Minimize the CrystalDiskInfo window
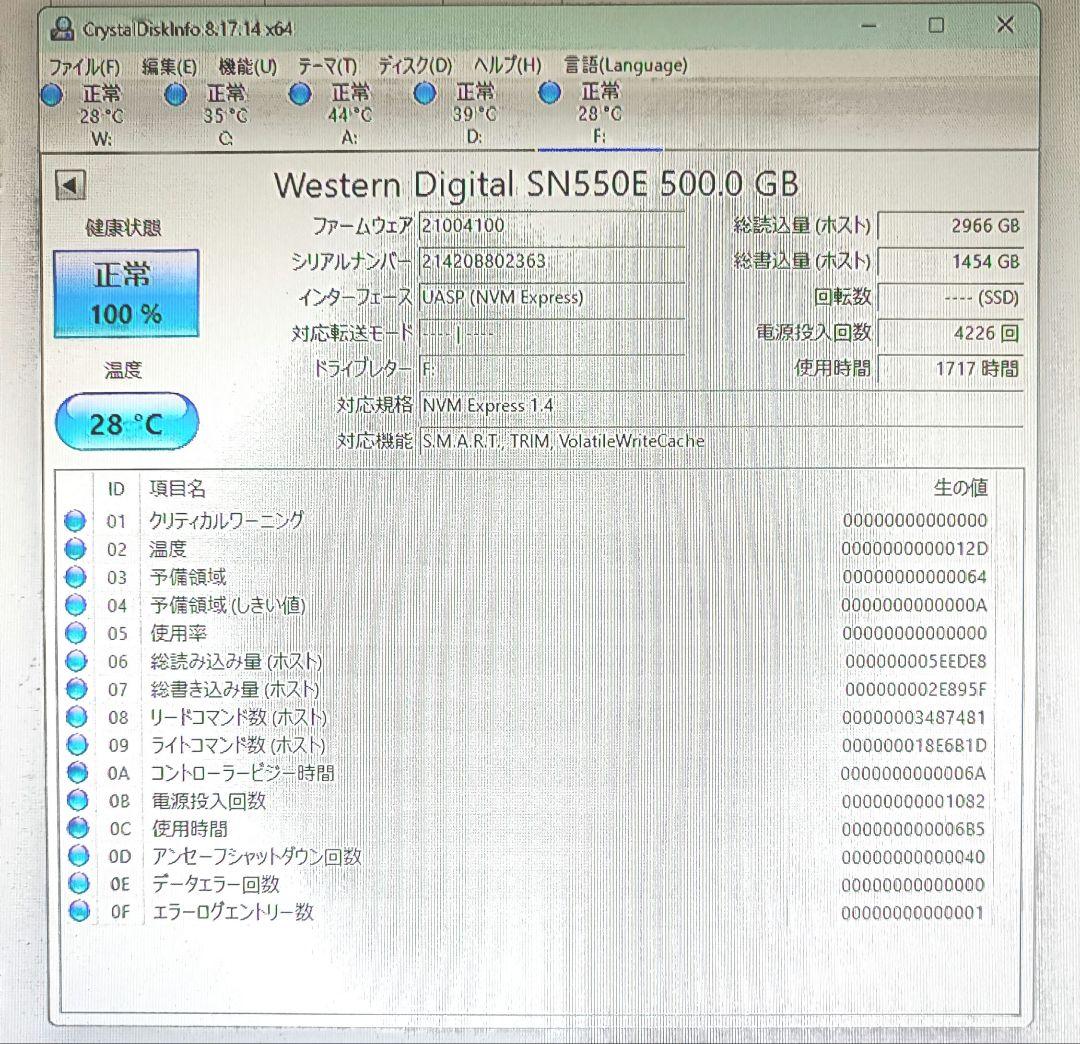This screenshot has height=1044, width=1080. coord(869,26)
